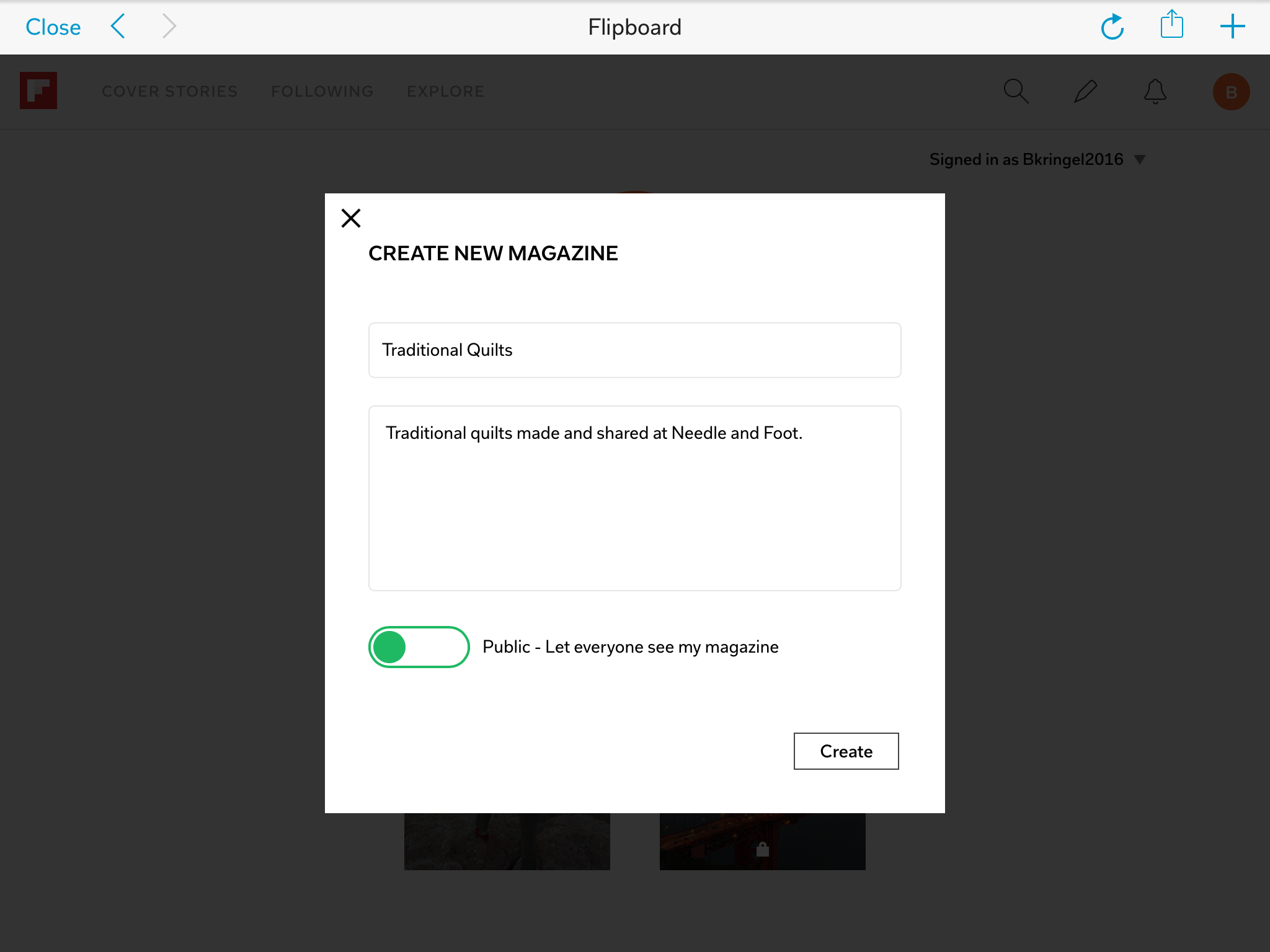
Task: Switch to Explore tab
Action: 445,91
